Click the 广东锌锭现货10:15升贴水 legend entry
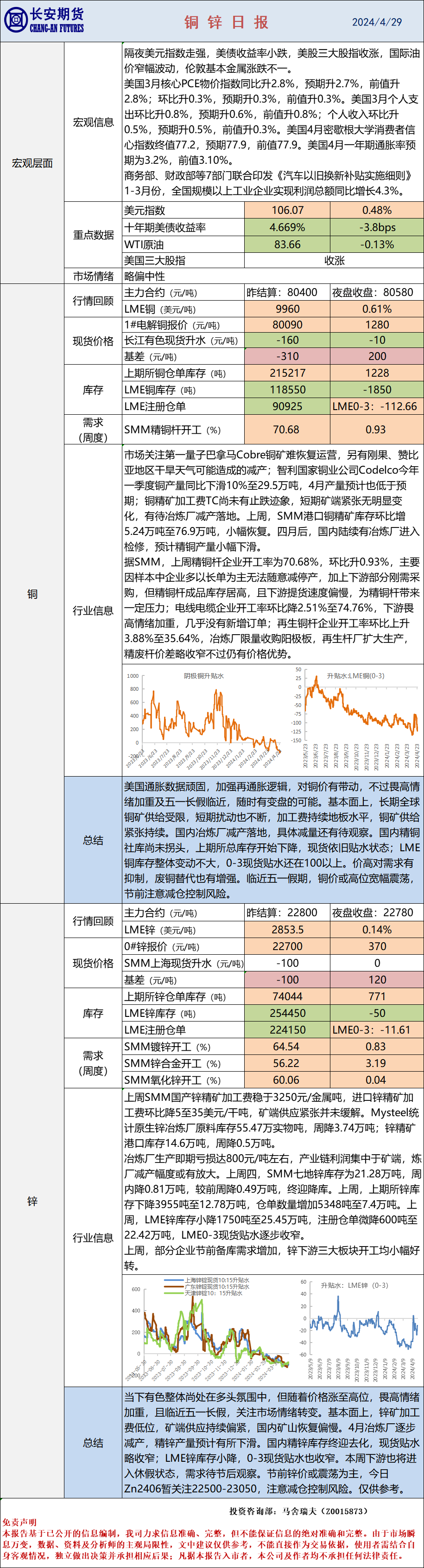 (207, 1287)
